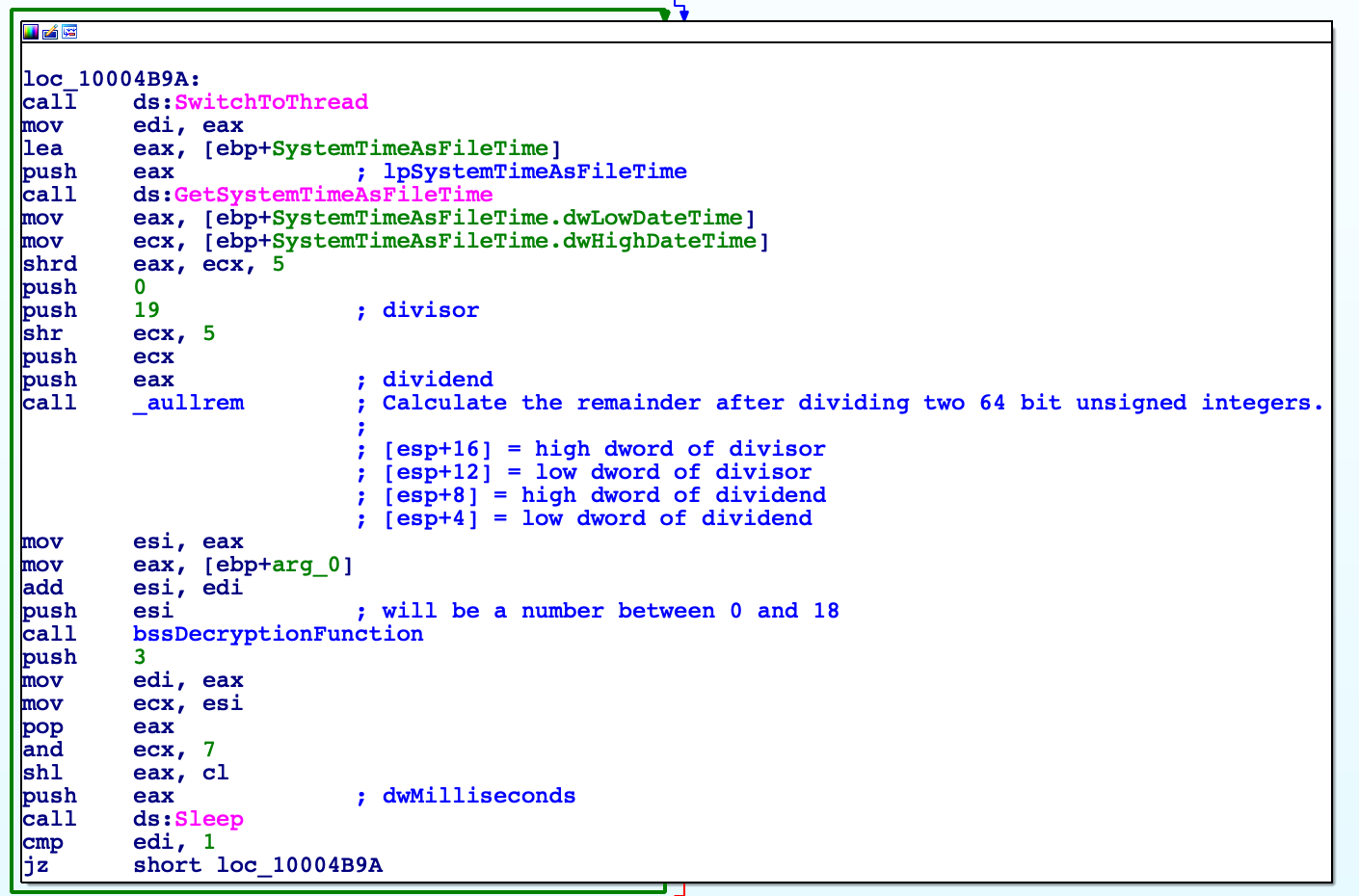
Task: Jump to the _aullrem function
Action: (189, 402)
